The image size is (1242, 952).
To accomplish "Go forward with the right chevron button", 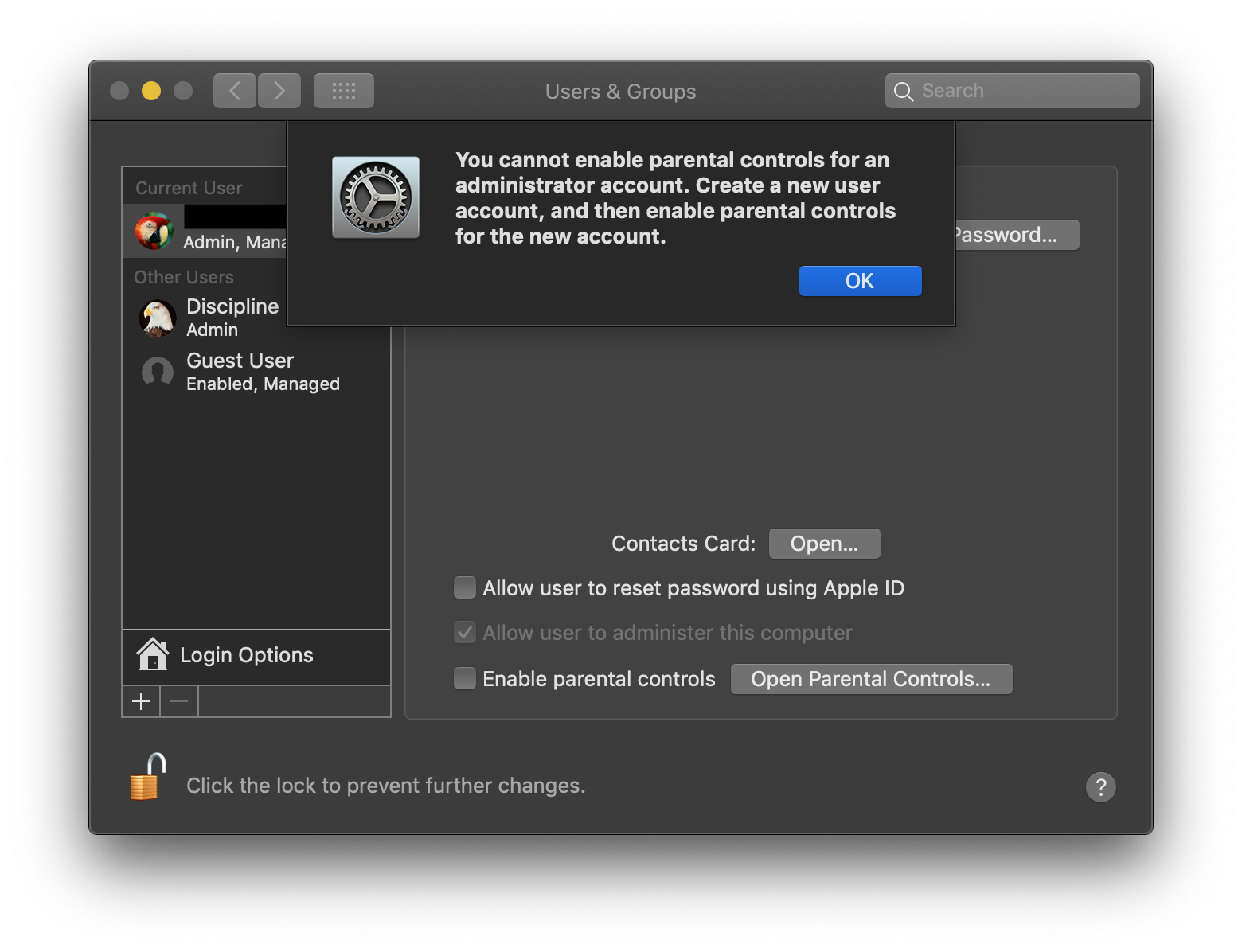I will pyautogui.click(x=279, y=91).
